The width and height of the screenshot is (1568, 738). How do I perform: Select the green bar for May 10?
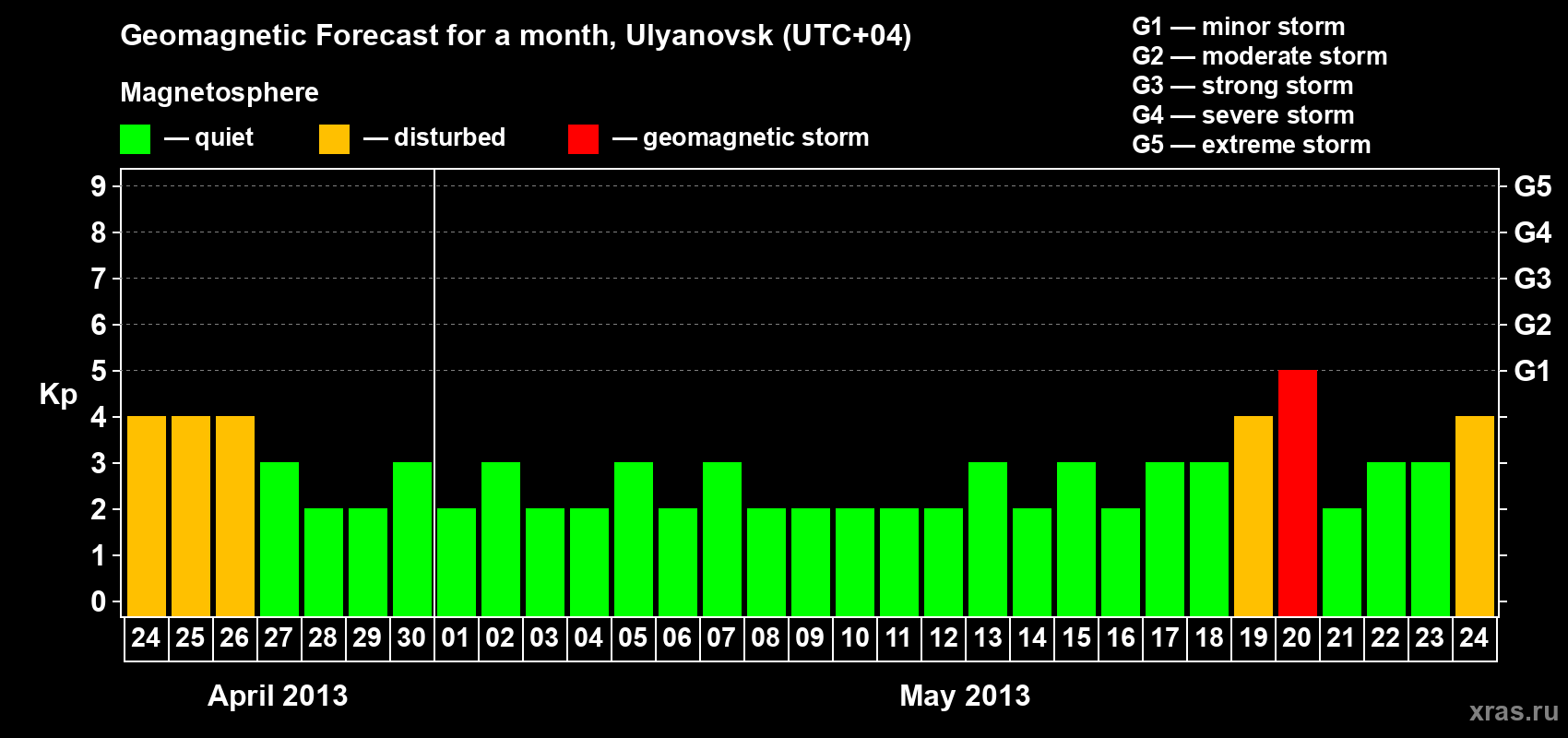[x=855, y=562]
